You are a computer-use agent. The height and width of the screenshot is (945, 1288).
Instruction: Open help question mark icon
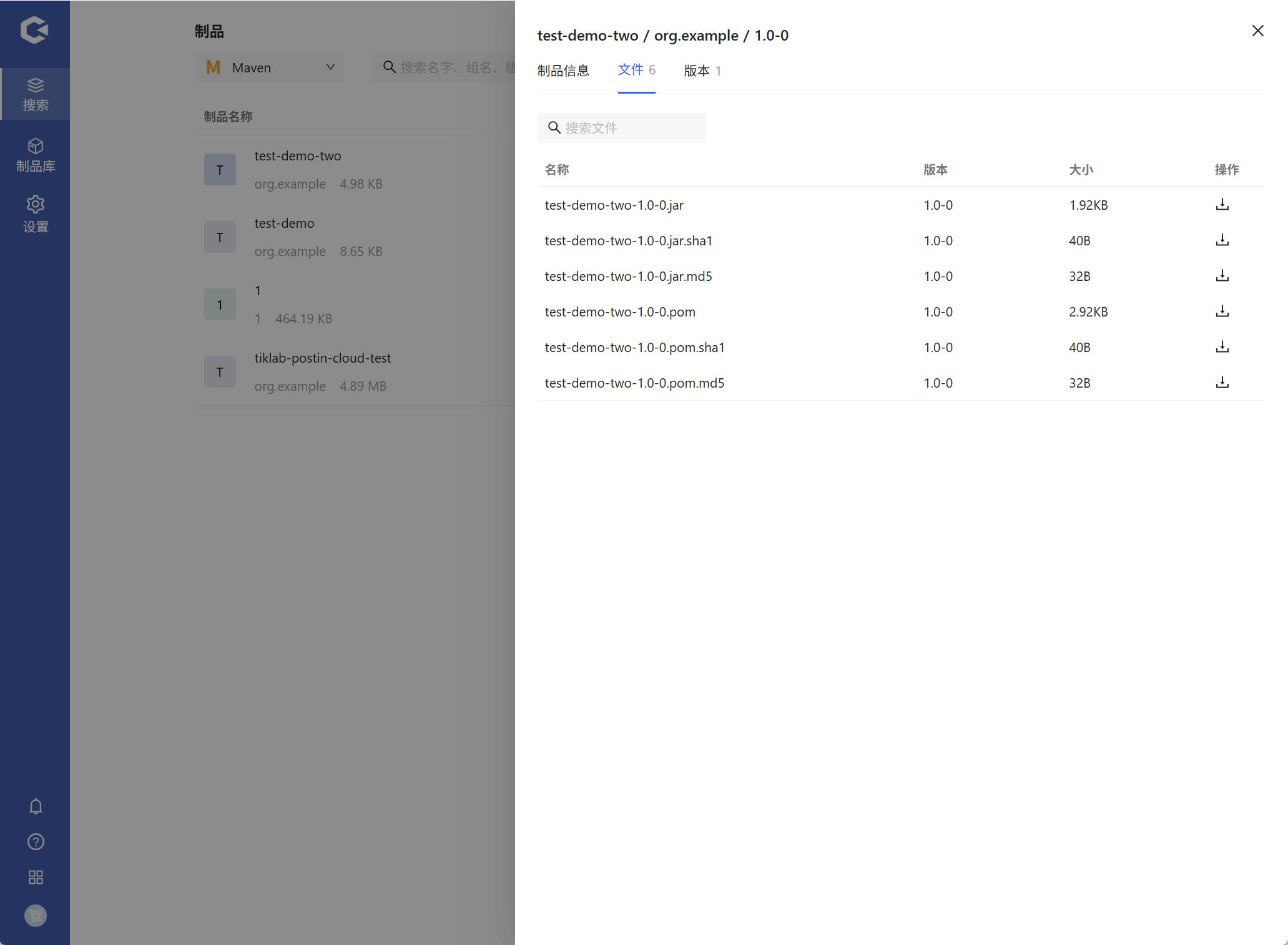pos(36,842)
